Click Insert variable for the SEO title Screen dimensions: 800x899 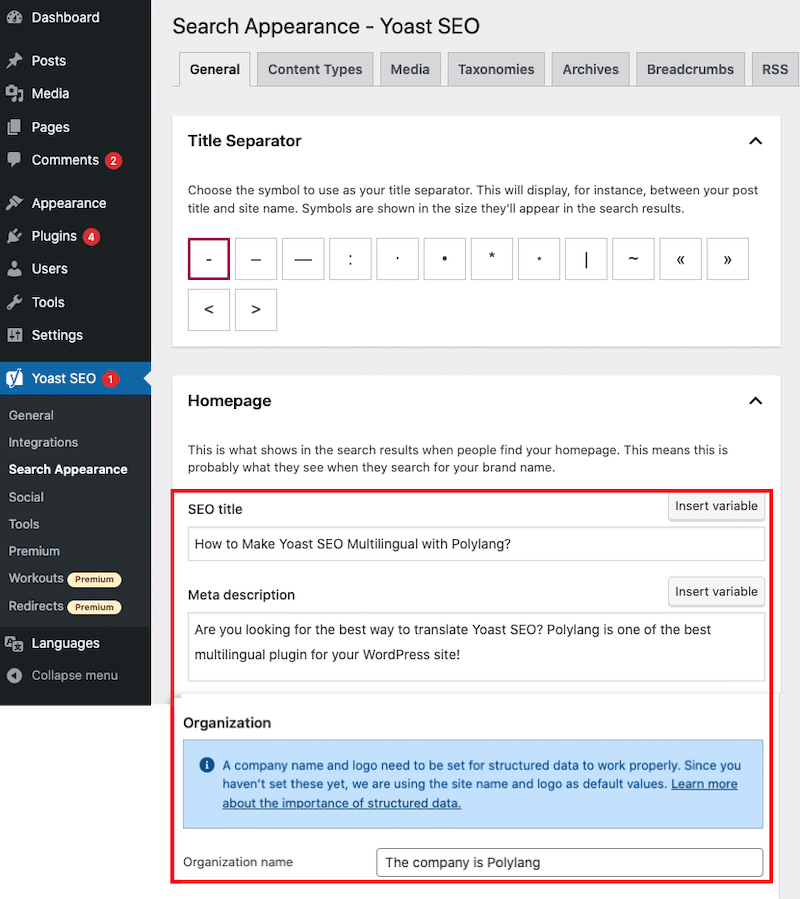click(716, 507)
